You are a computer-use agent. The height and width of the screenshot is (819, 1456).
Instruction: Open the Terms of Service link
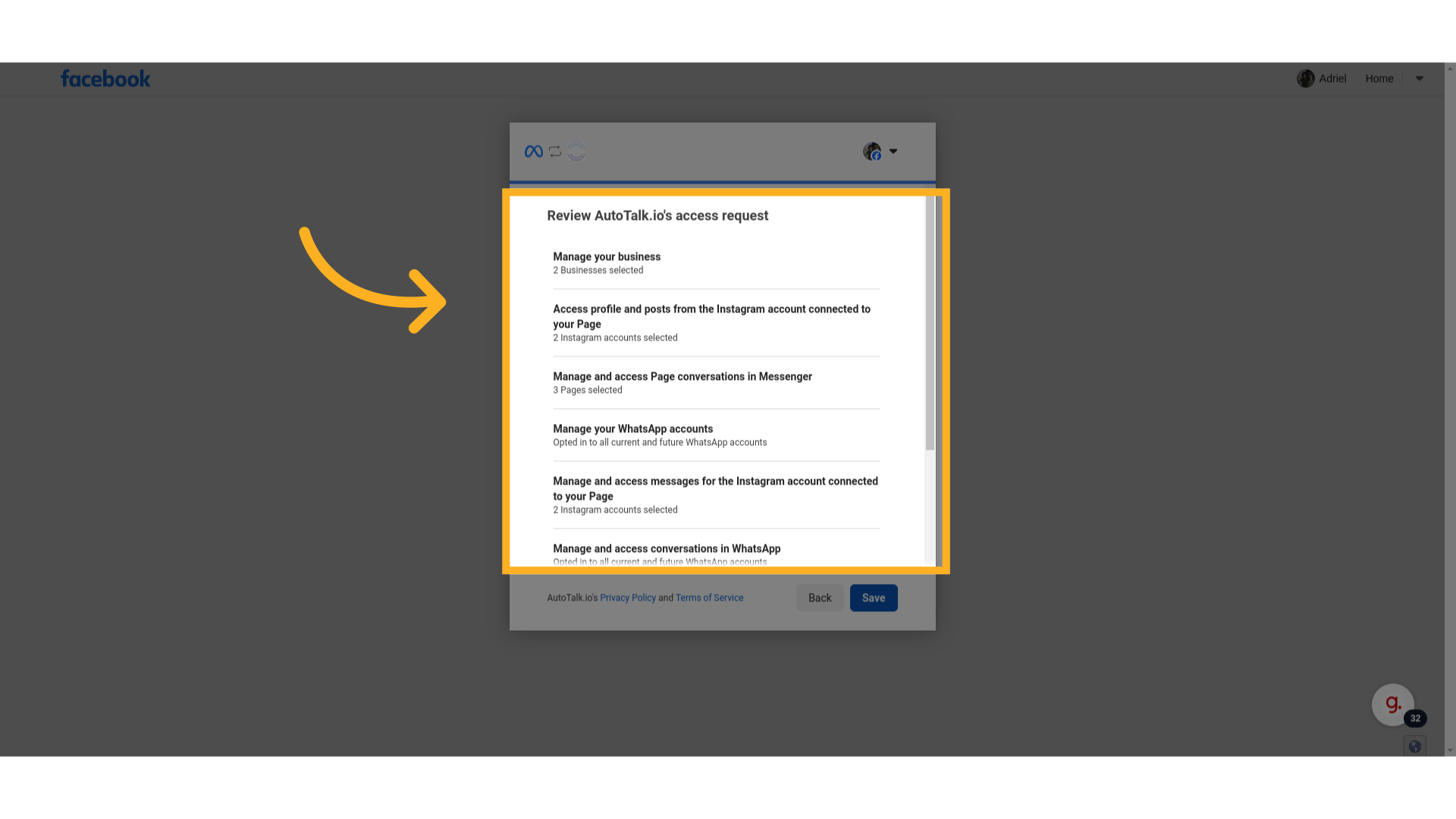point(709,598)
